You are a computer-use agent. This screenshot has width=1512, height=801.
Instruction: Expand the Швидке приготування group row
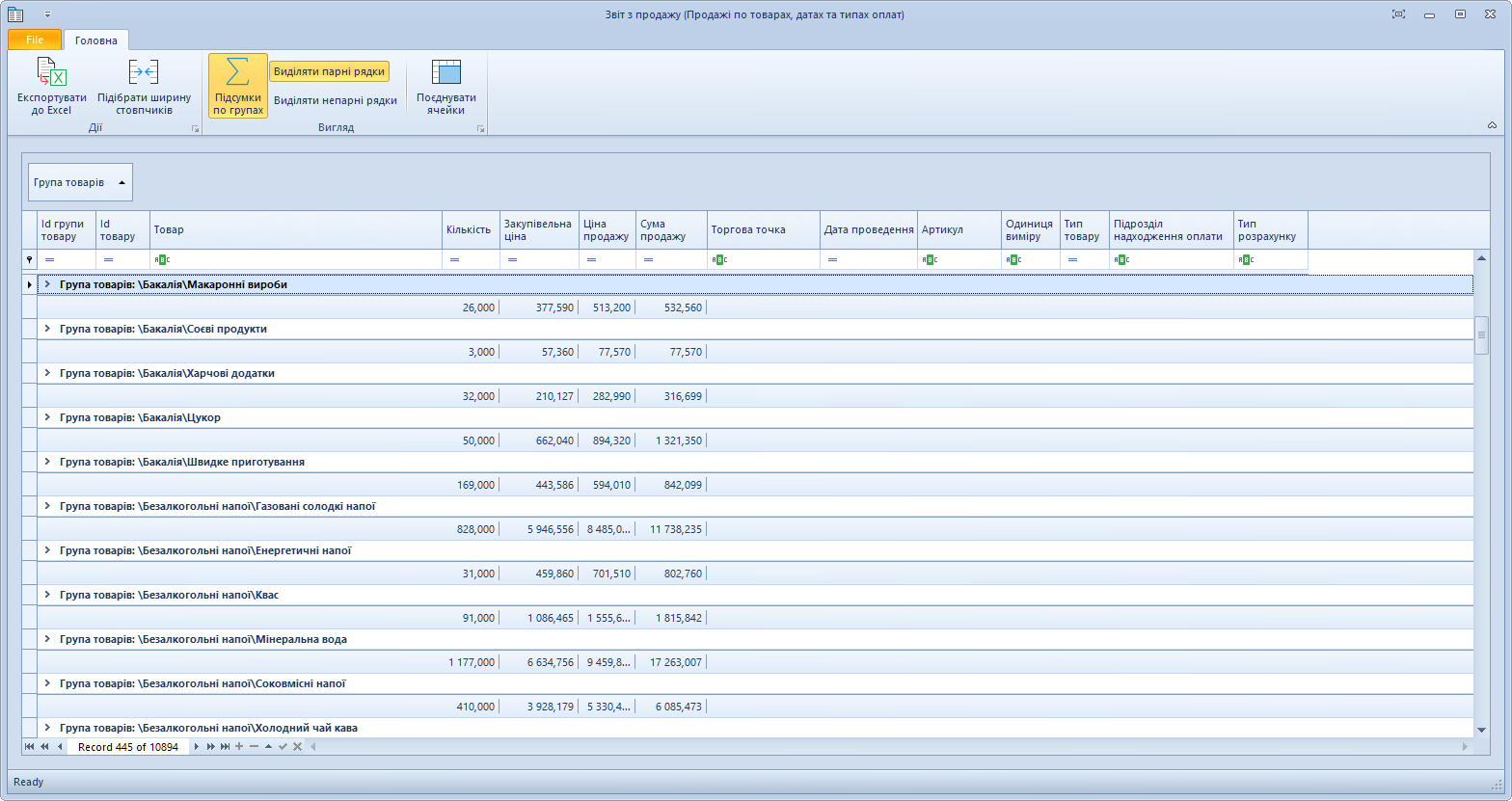47,462
